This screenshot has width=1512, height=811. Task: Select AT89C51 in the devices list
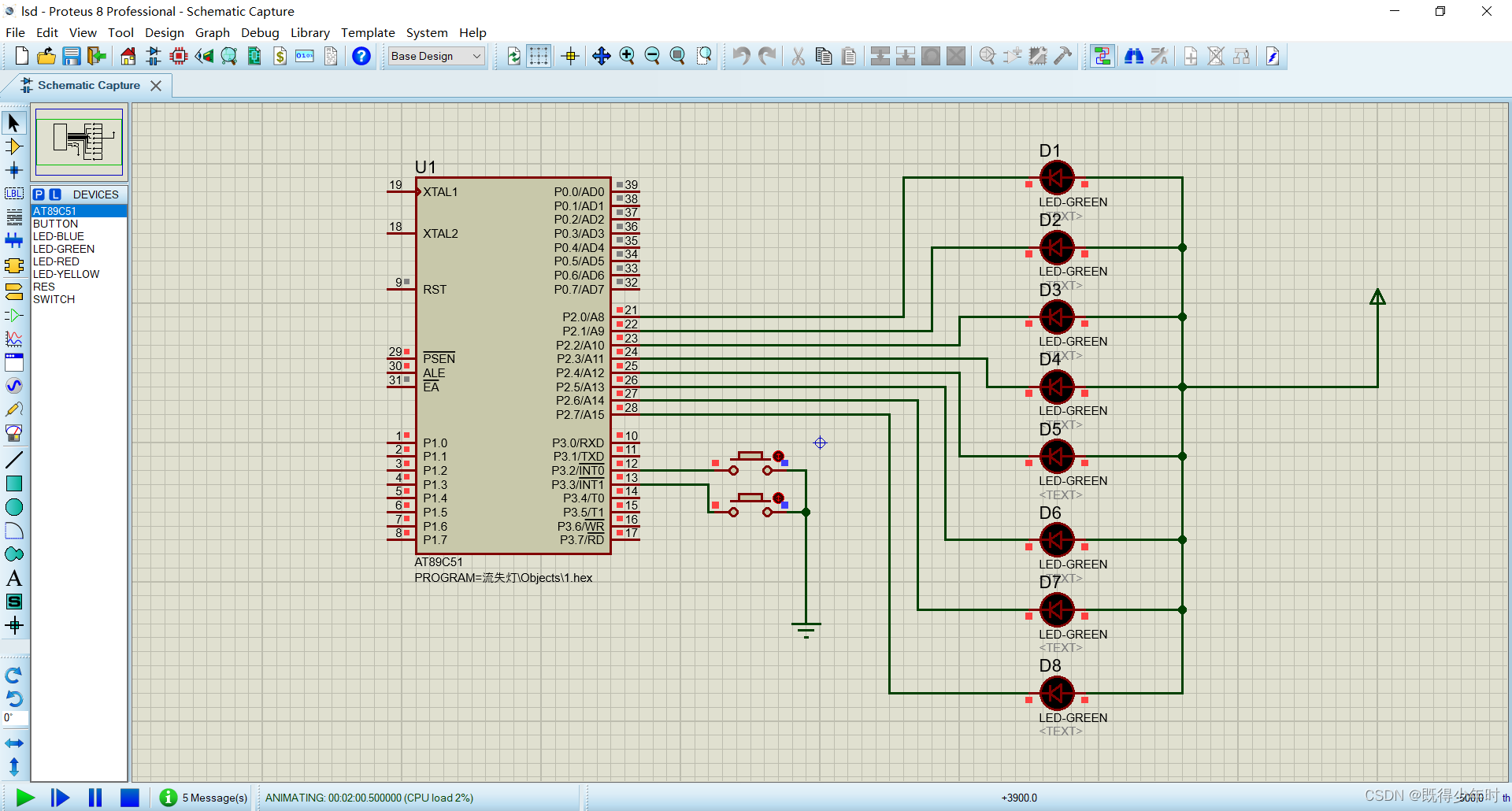[79, 211]
